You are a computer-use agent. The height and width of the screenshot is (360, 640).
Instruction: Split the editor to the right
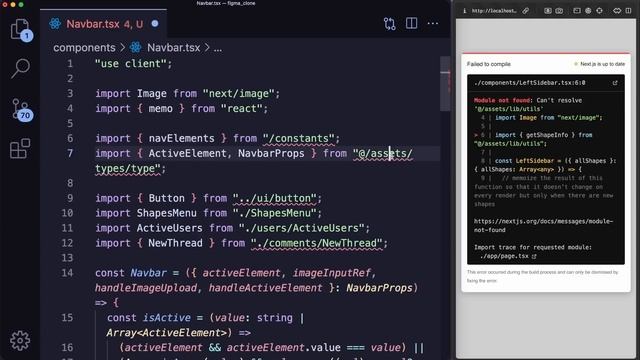click(x=411, y=23)
